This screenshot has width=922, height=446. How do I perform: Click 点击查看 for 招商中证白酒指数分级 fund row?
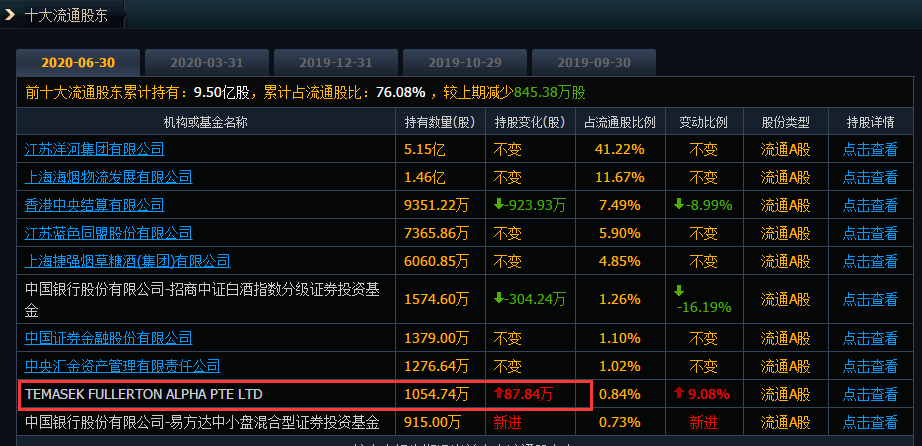(870, 299)
